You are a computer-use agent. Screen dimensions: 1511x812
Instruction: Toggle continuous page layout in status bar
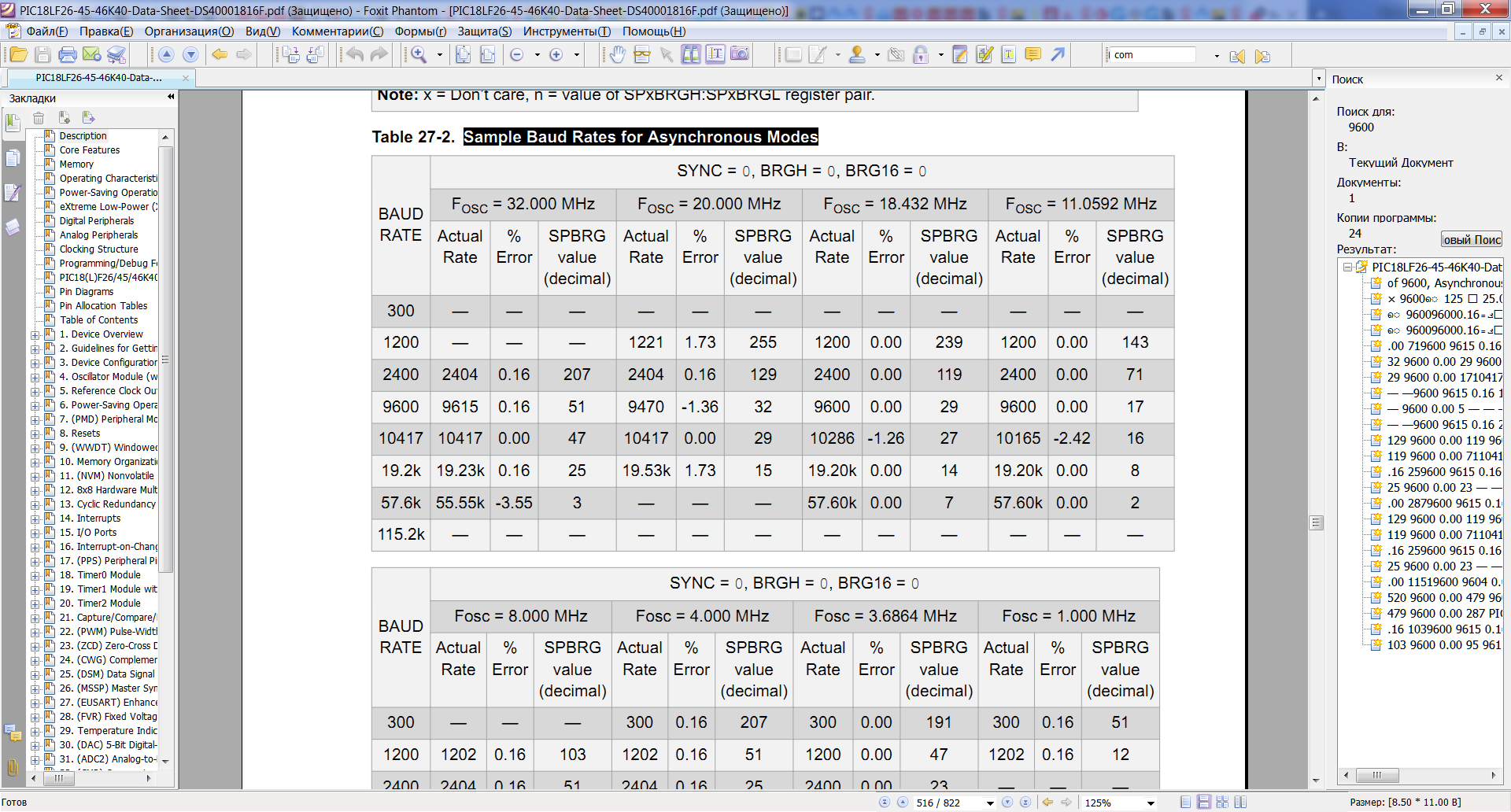pos(1203,802)
